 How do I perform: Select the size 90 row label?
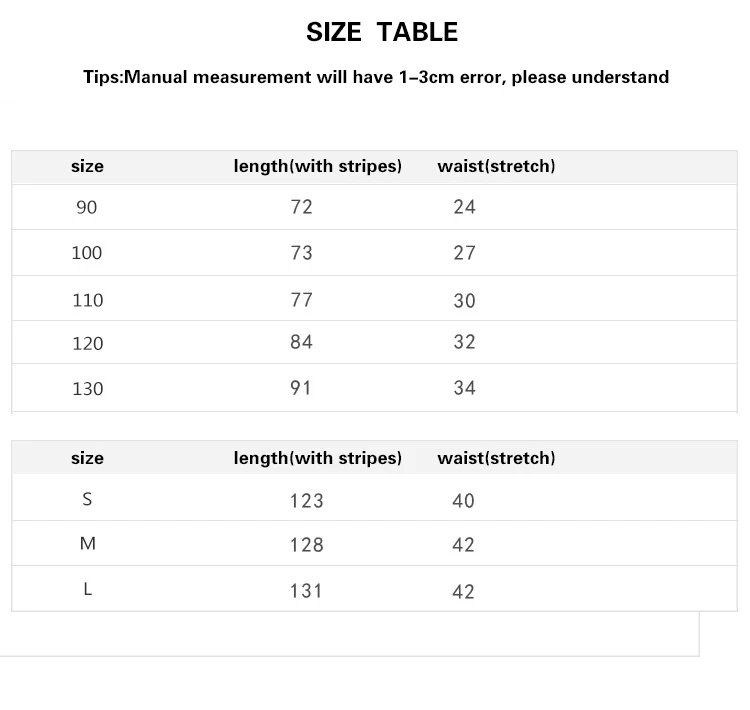(x=87, y=207)
